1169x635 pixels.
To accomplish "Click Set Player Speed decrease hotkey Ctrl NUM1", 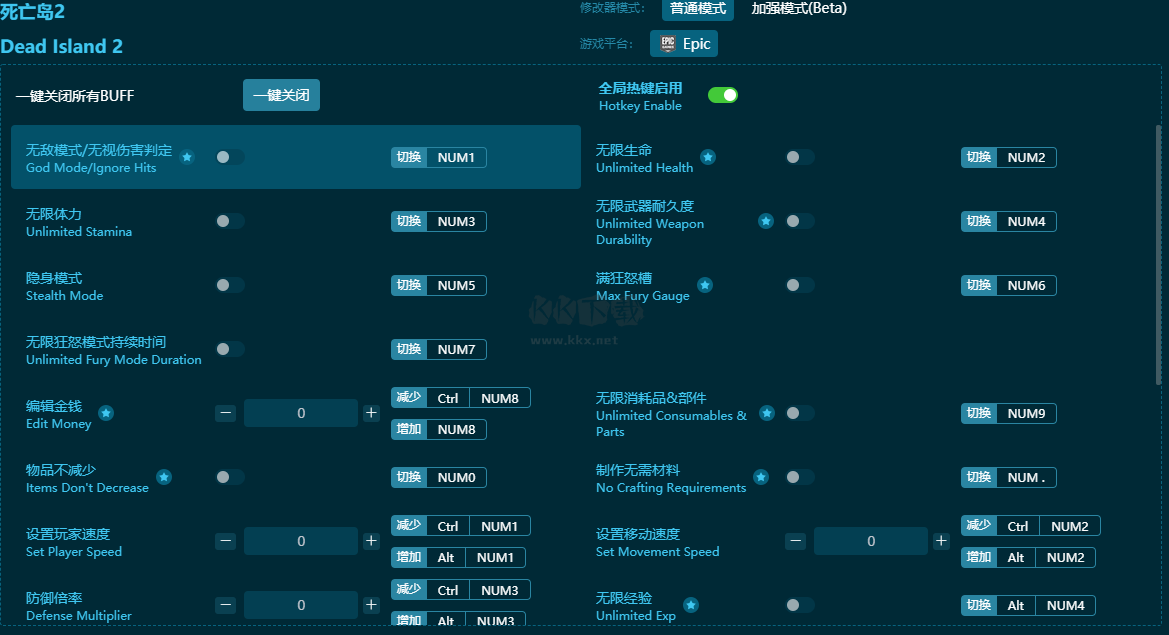I will [461, 526].
